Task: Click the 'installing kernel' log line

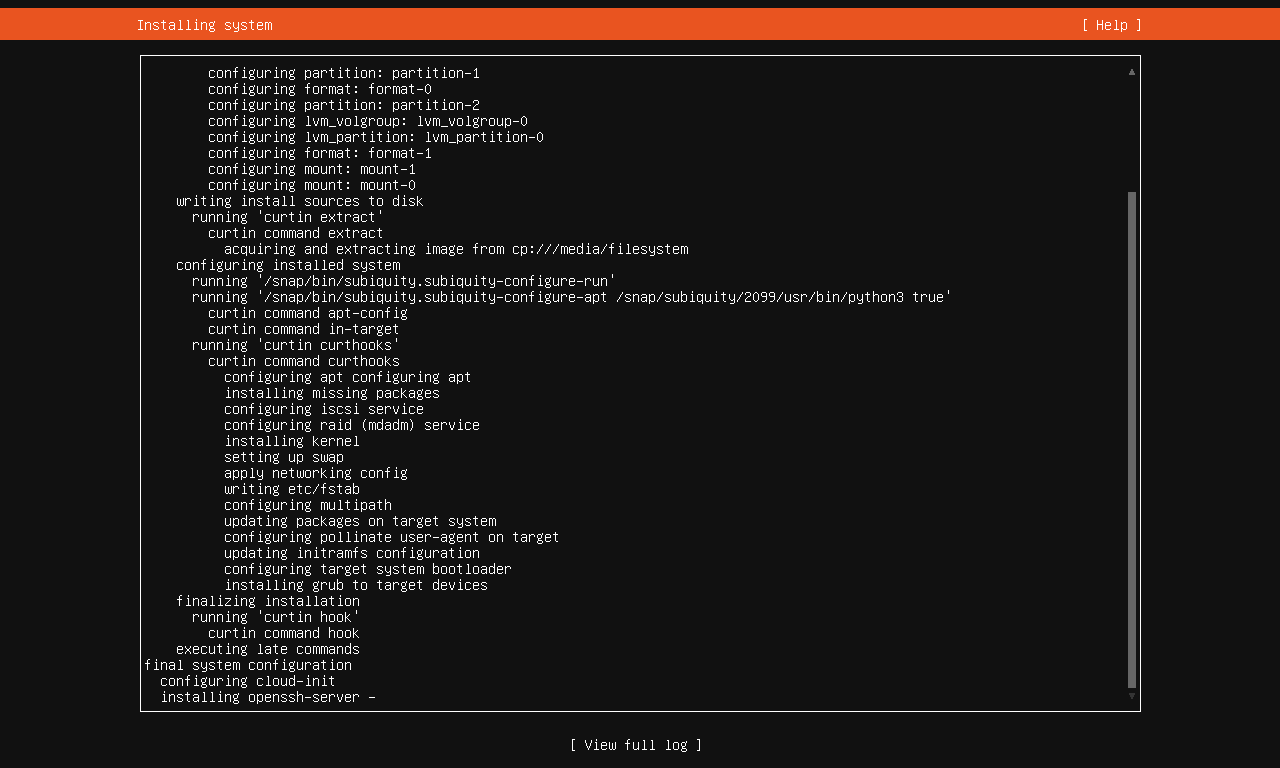Action: coord(292,441)
